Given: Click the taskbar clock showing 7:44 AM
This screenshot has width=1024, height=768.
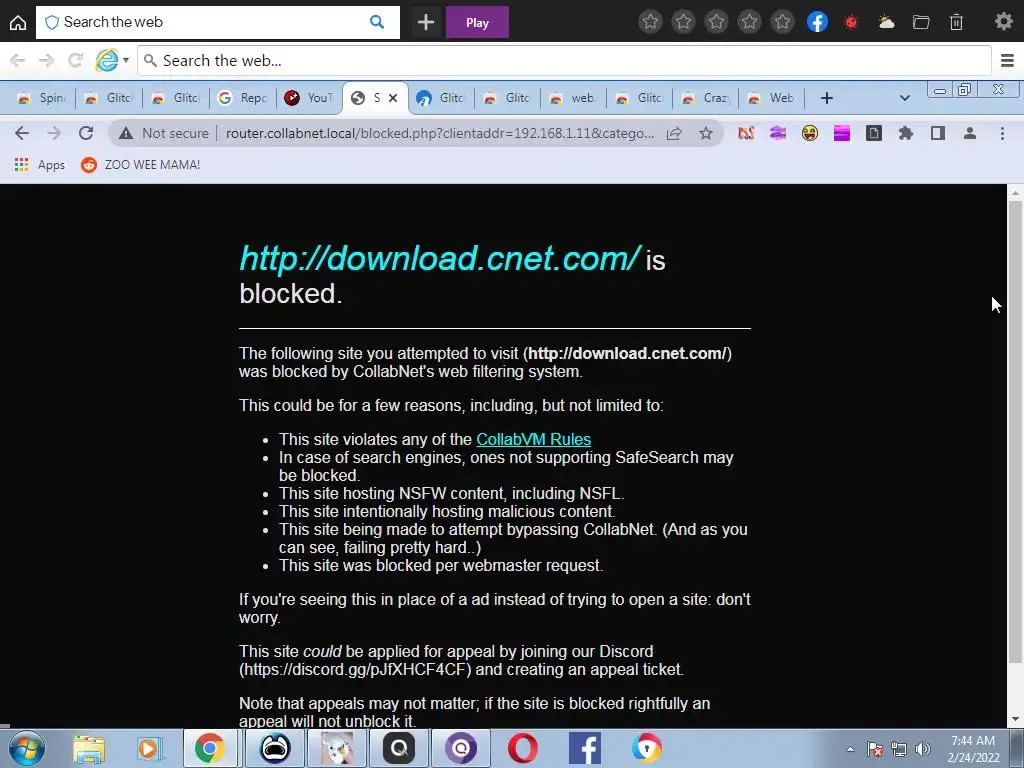Looking at the screenshot, I should (973, 749).
